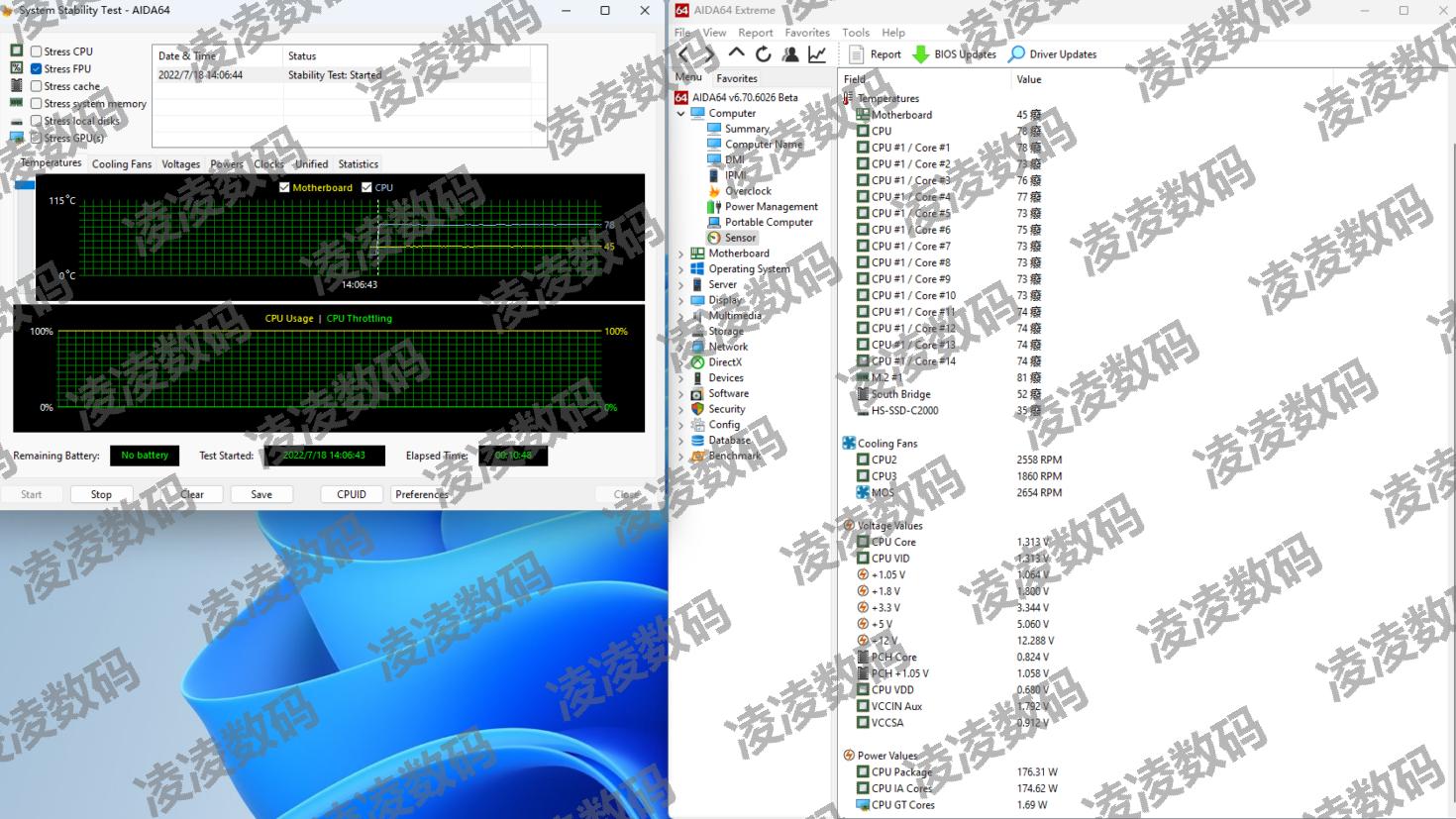1456x819 pixels.
Task: Stop the stability test
Action: (101, 494)
